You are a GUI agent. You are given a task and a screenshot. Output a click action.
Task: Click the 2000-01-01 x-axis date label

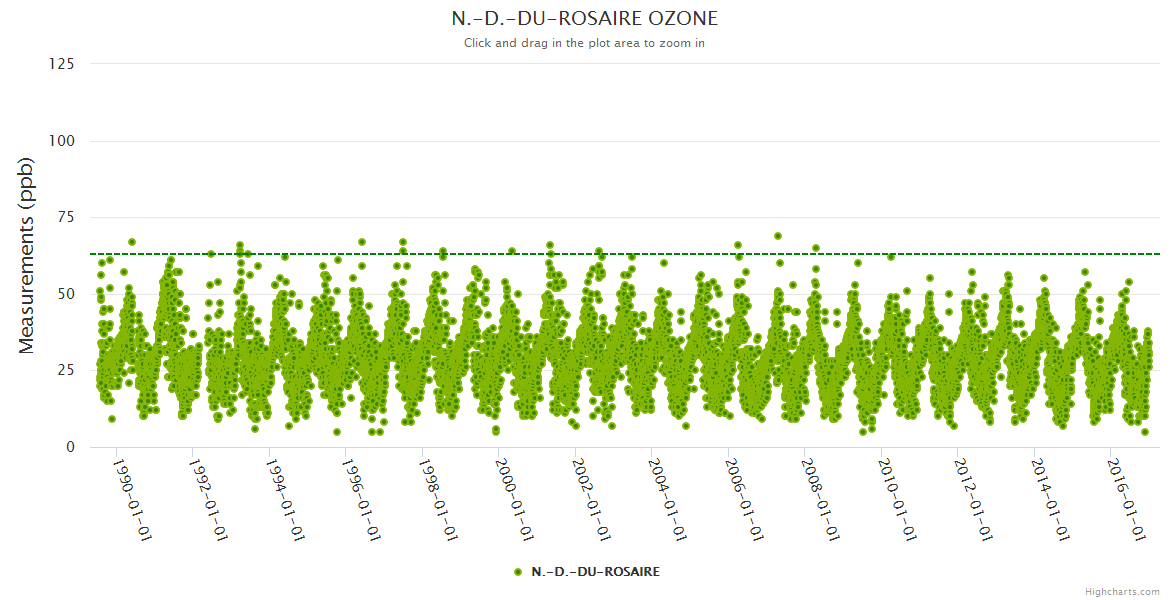click(514, 500)
